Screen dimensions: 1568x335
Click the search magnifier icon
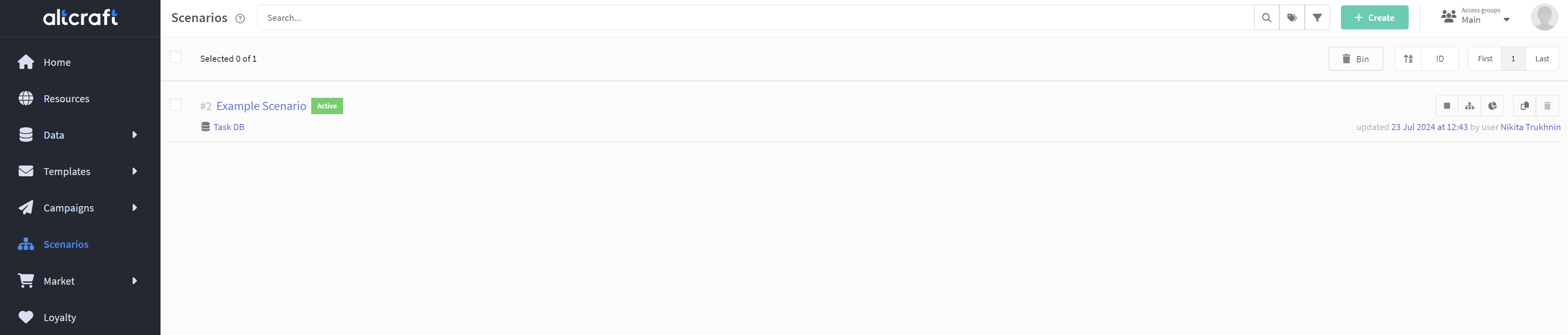tap(1266, 18)
